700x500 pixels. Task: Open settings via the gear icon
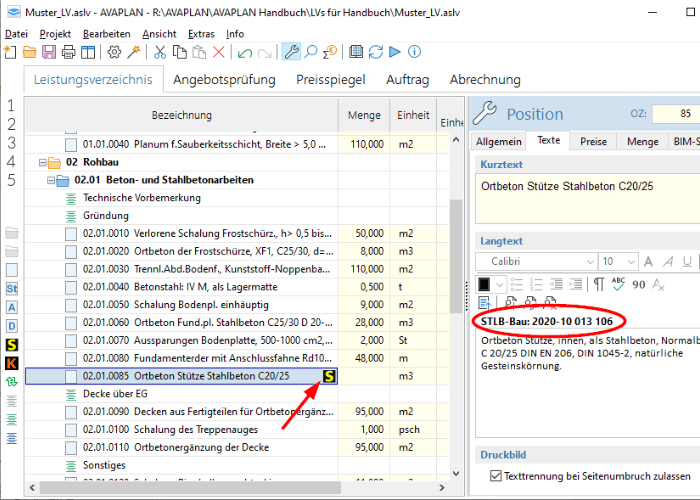[x=114, y=52]
